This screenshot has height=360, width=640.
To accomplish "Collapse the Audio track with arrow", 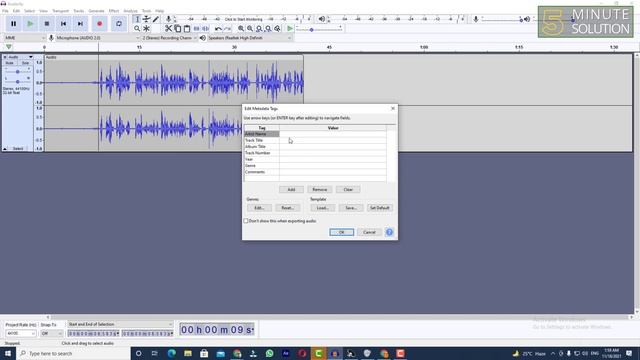I will (x=5, y=149).
